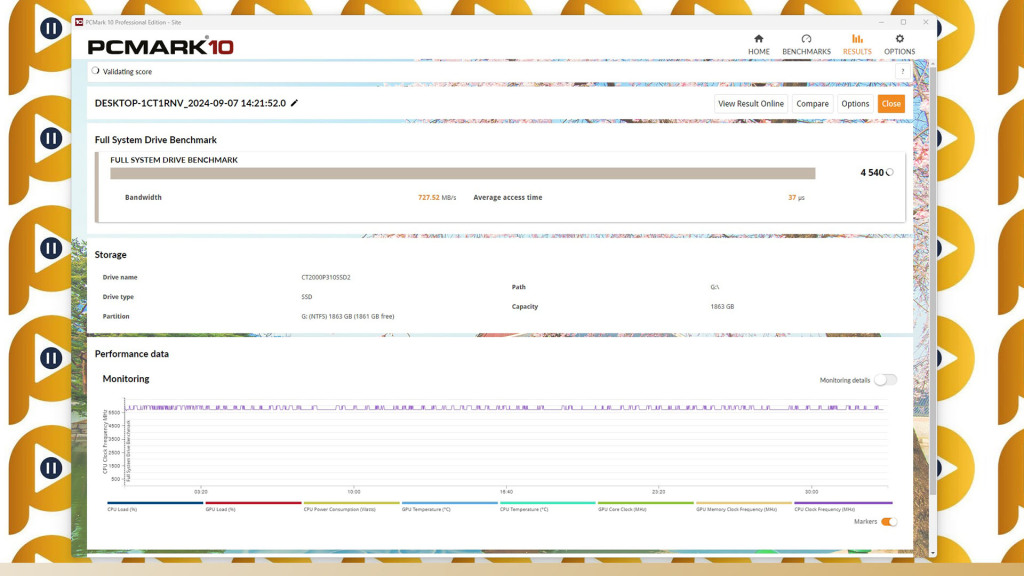This screenshot has width=1024, height=576.
Task: Click the Average access time label
Action: (507, 197)
